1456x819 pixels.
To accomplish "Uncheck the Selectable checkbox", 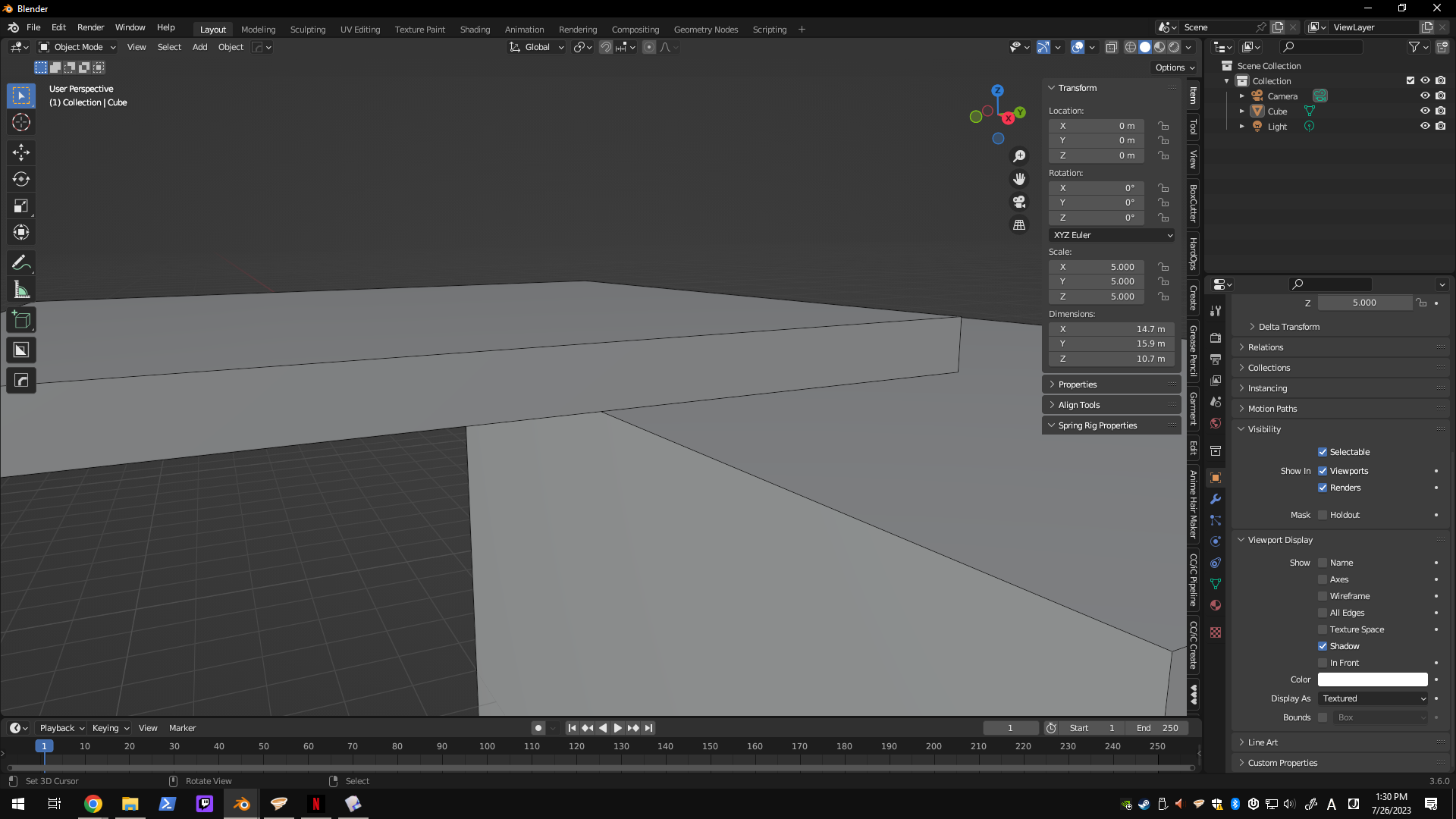I will coord(1323,452).
